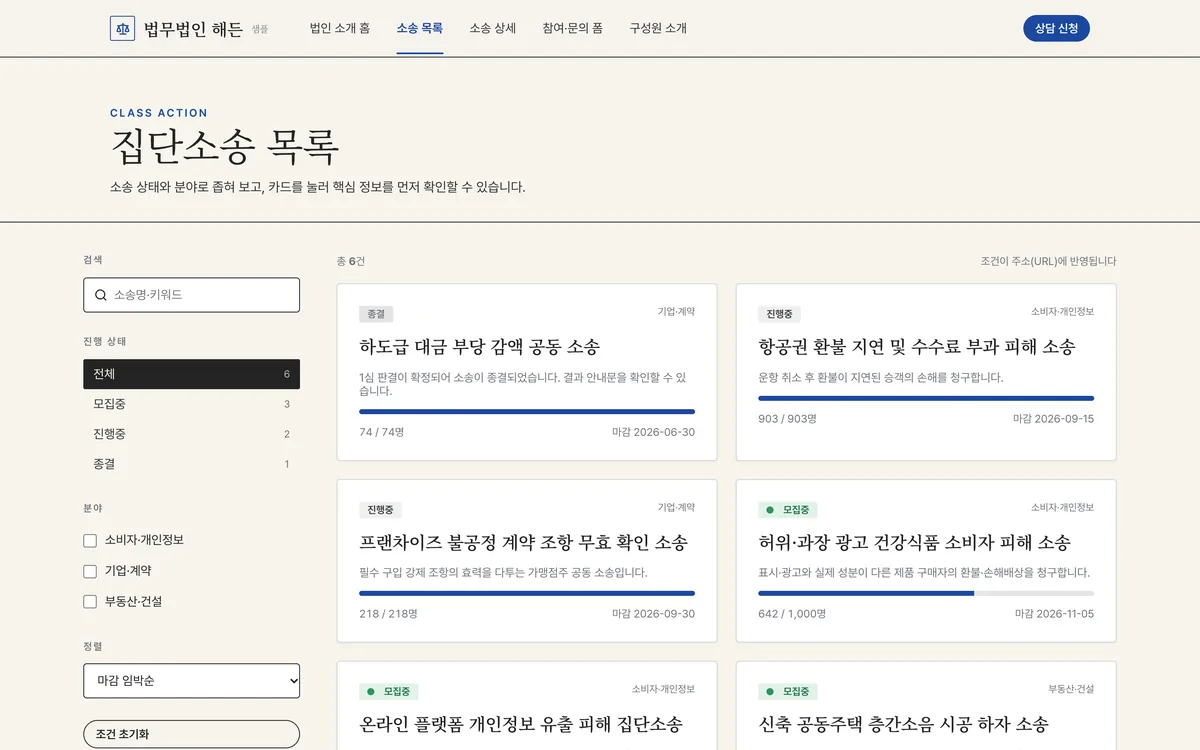Open the 온라인 플랫폼 개인정보 유출 피해 집단소송 card
Screen dimensions: 1200x750
tap(527, 706)
